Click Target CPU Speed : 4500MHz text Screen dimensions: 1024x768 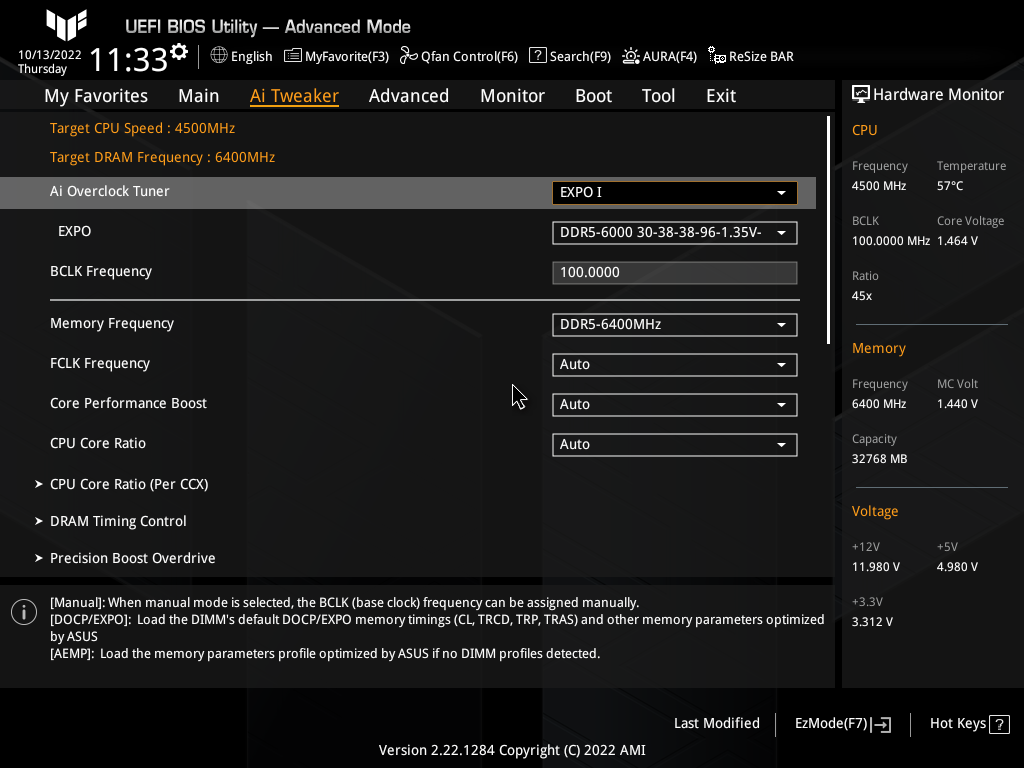coord(142,128)
